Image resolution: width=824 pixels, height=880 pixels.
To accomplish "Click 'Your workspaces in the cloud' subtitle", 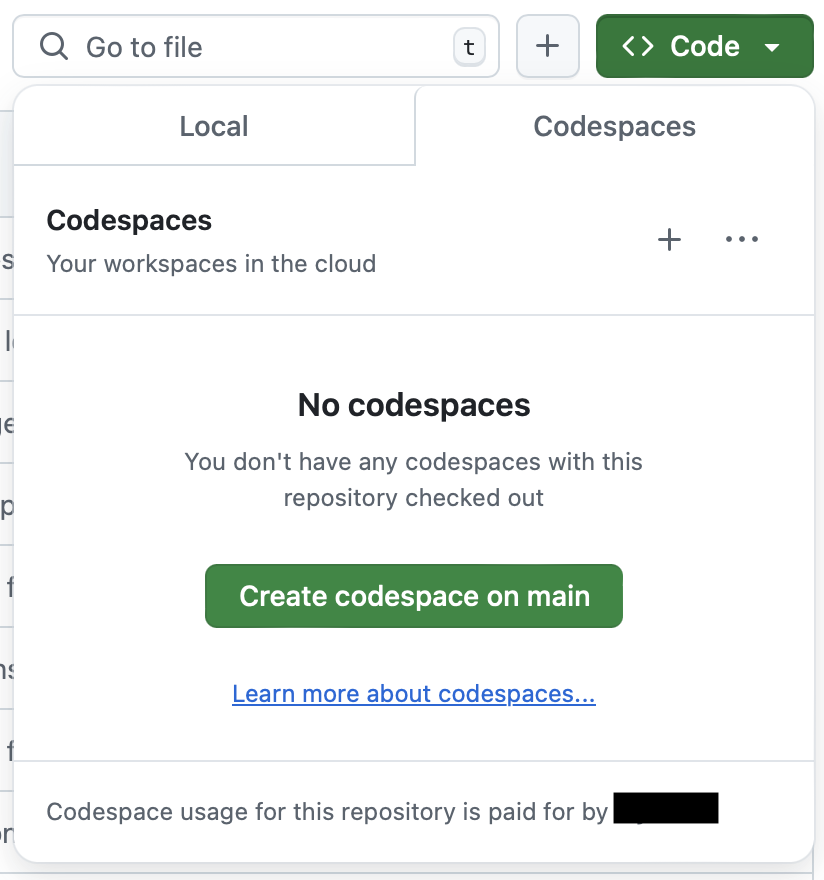I will 211,264.
